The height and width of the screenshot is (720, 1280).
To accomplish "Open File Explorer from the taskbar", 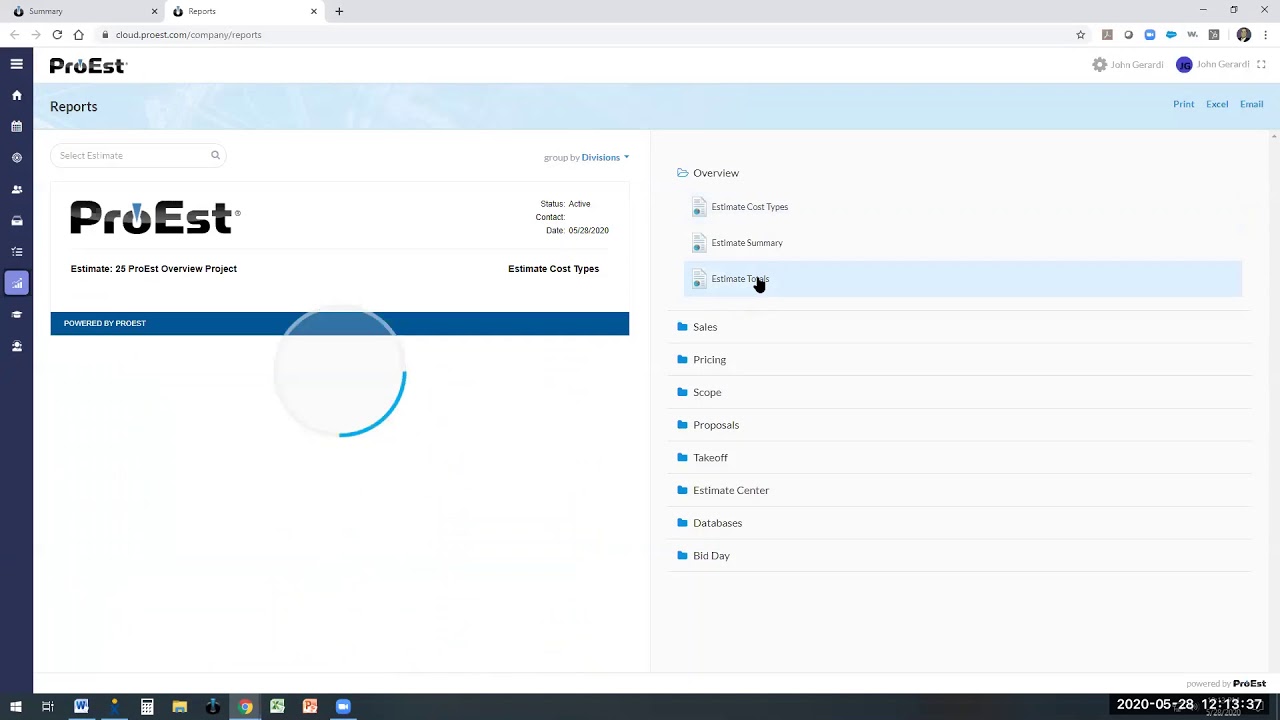I will [x=180, y=707].
